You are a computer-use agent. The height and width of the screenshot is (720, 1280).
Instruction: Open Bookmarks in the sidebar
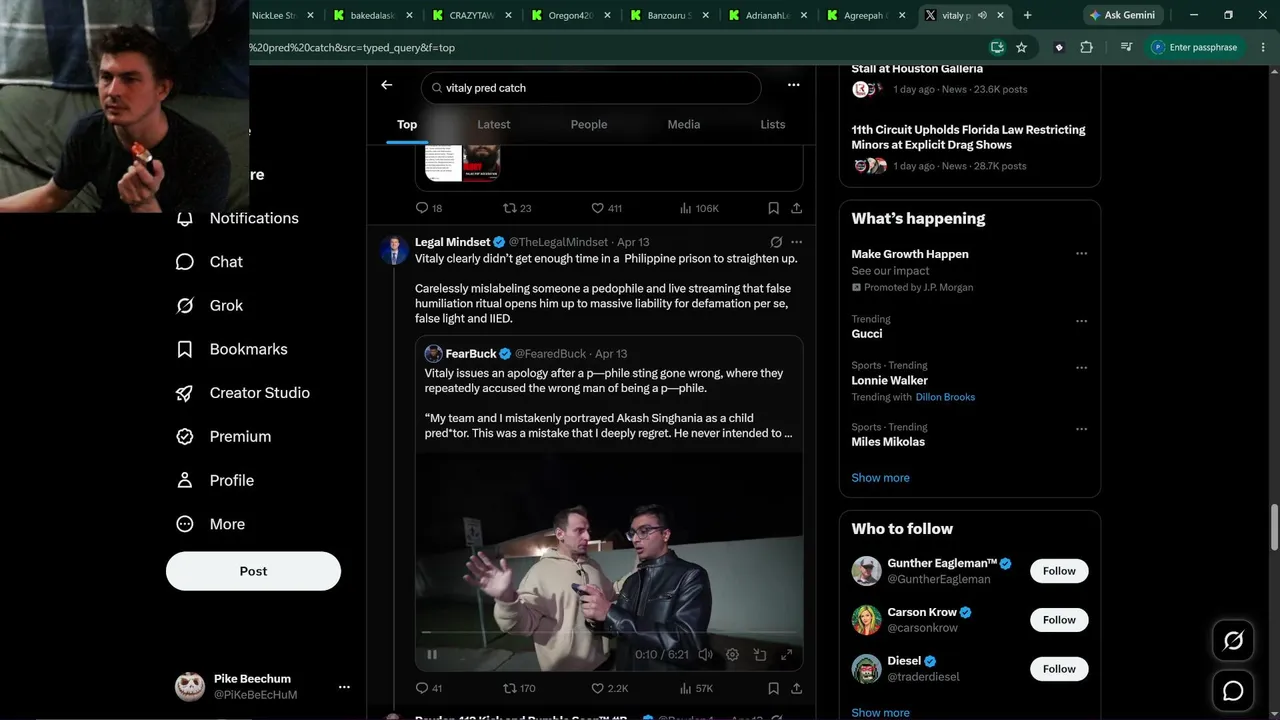231,349
